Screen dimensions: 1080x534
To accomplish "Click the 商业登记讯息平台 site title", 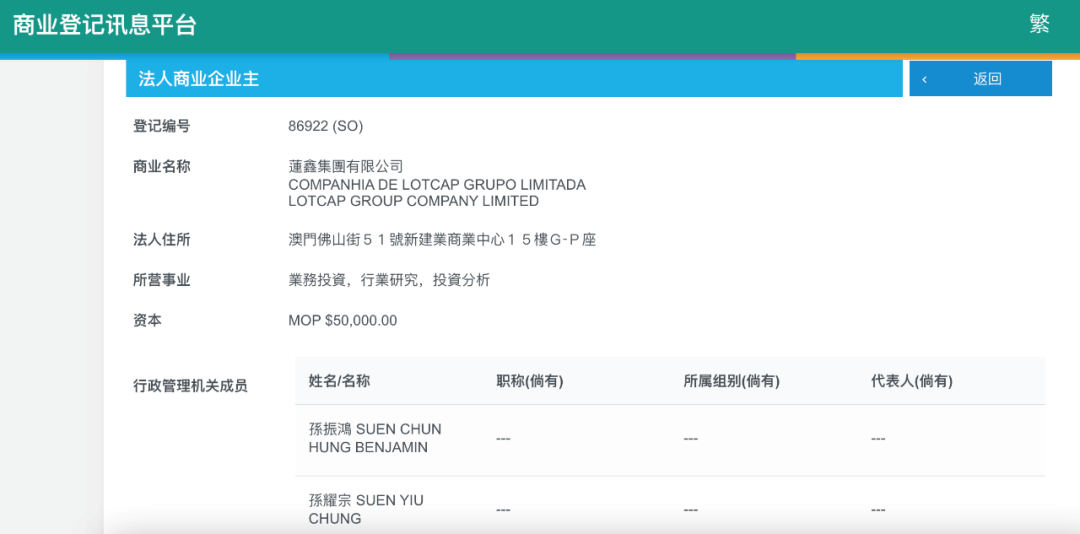I will (x=105, y=25).
